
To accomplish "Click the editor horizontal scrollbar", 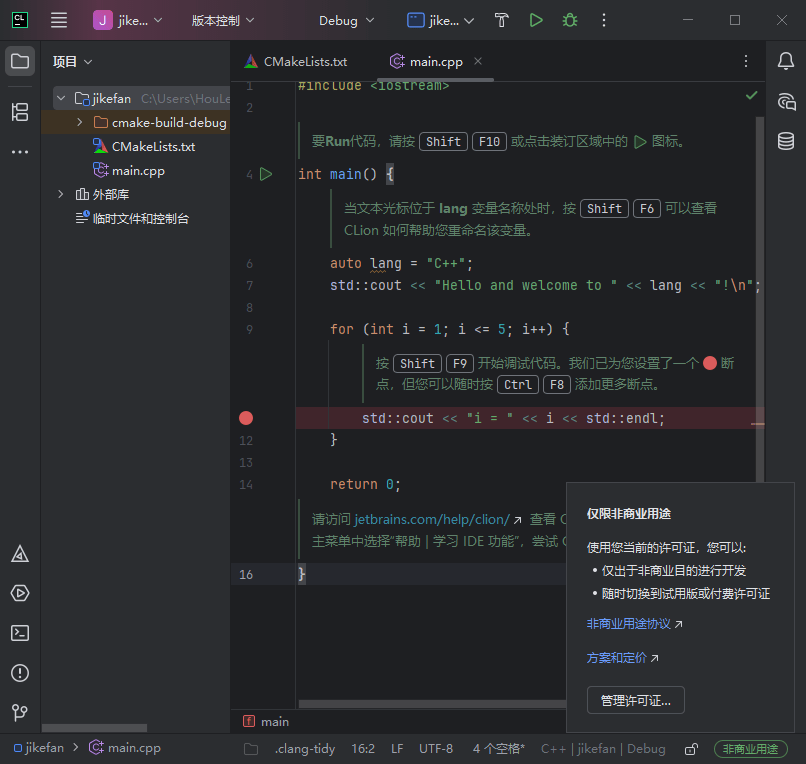I will [x=432, y=703].
